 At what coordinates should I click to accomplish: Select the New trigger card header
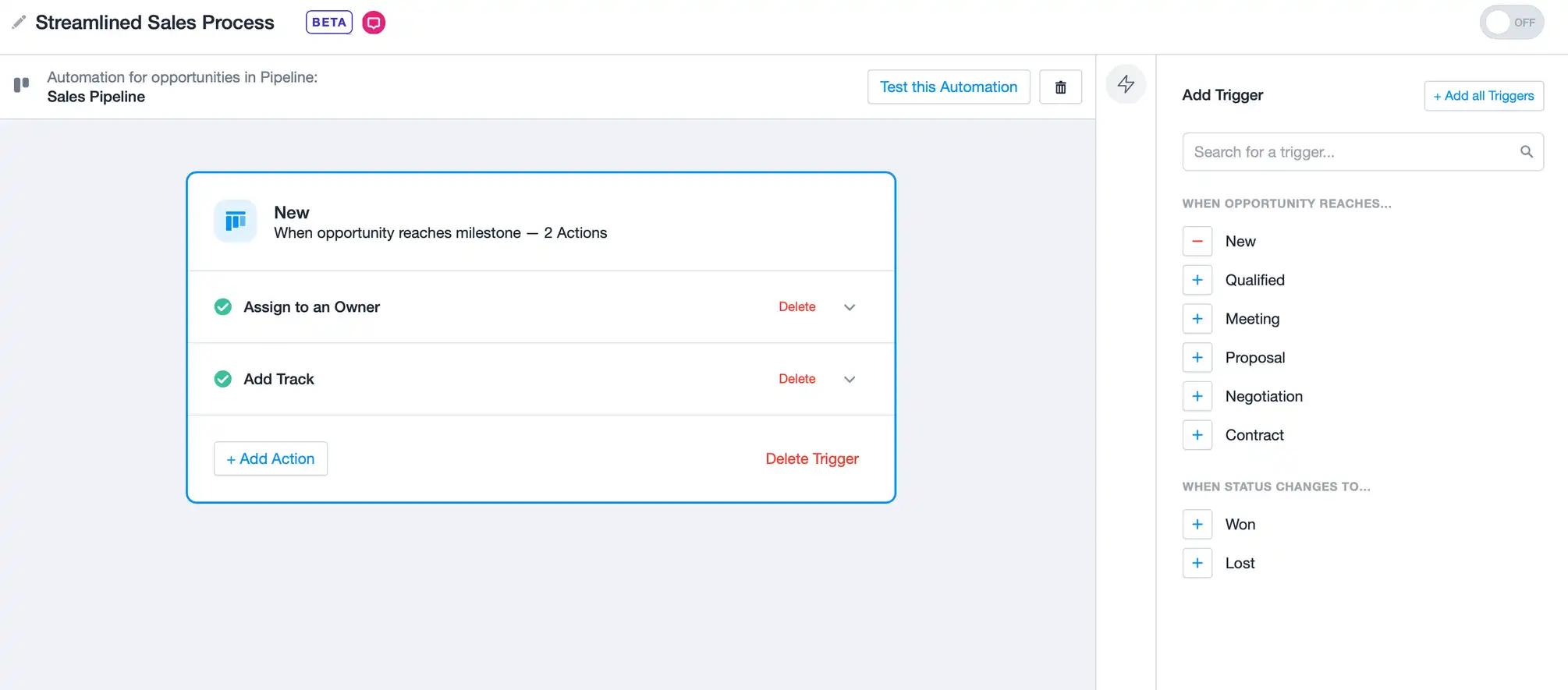pos(541,222)
